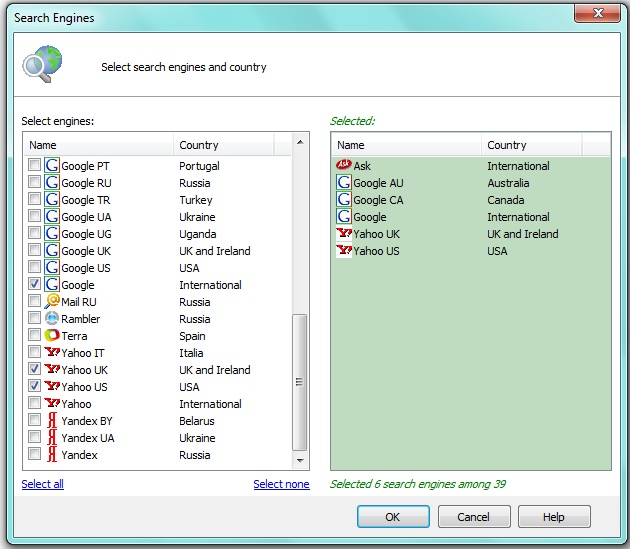Close the Search Engines dialog

point(597,13)
